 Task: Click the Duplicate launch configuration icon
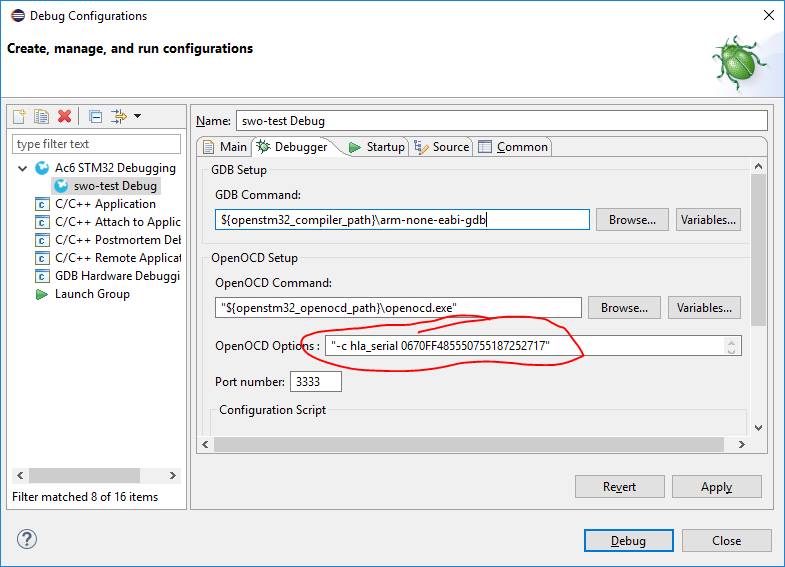[x=42, y=117]
